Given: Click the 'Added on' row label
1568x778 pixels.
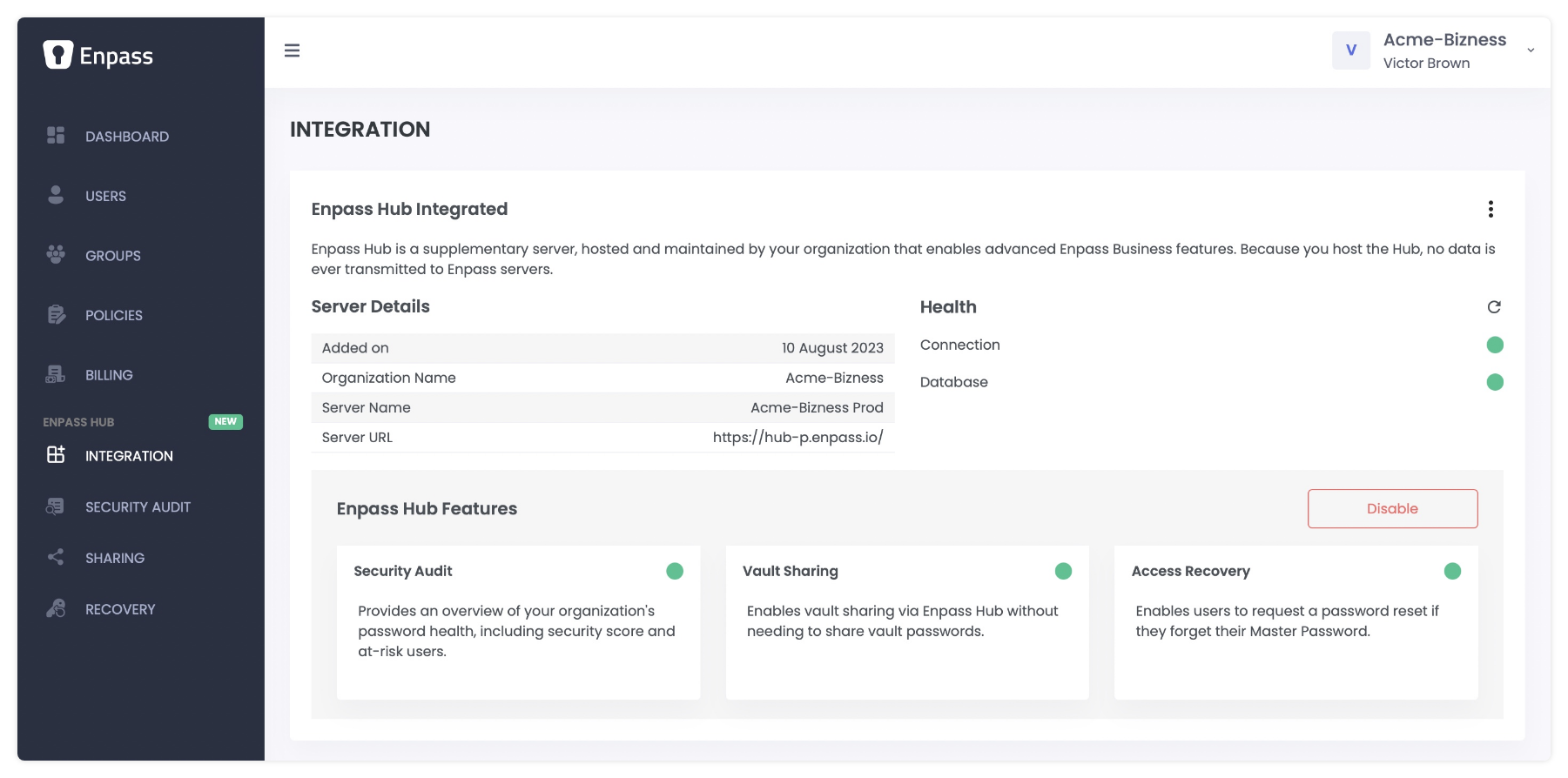Looking at the screenshot, I should [x=355, y=348].
